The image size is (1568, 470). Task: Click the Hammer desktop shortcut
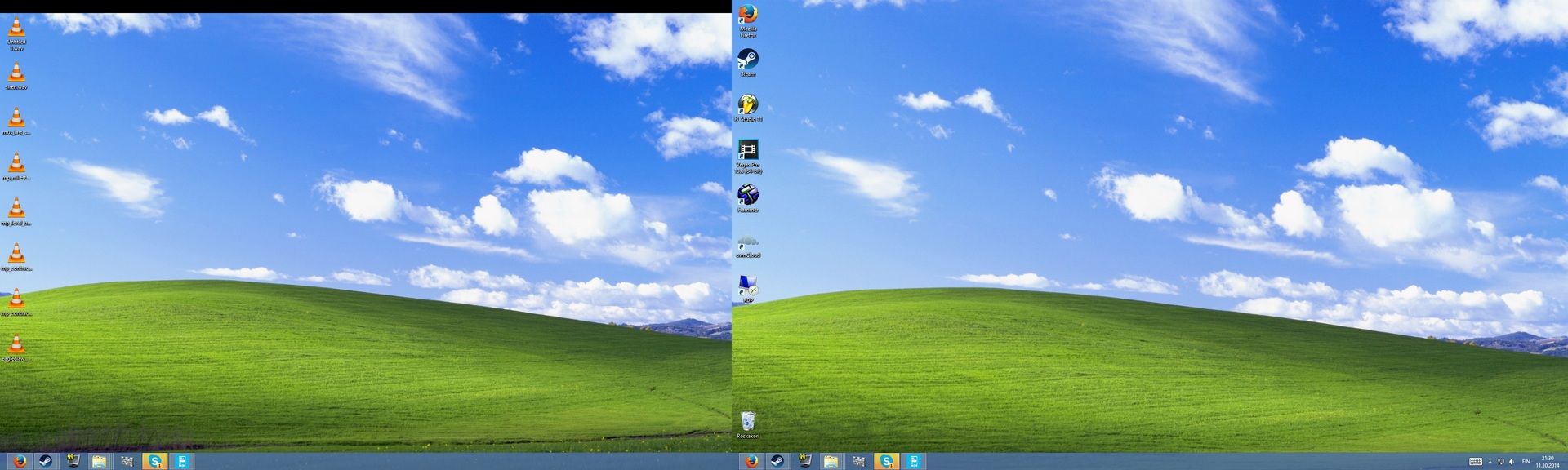(747, 197)
